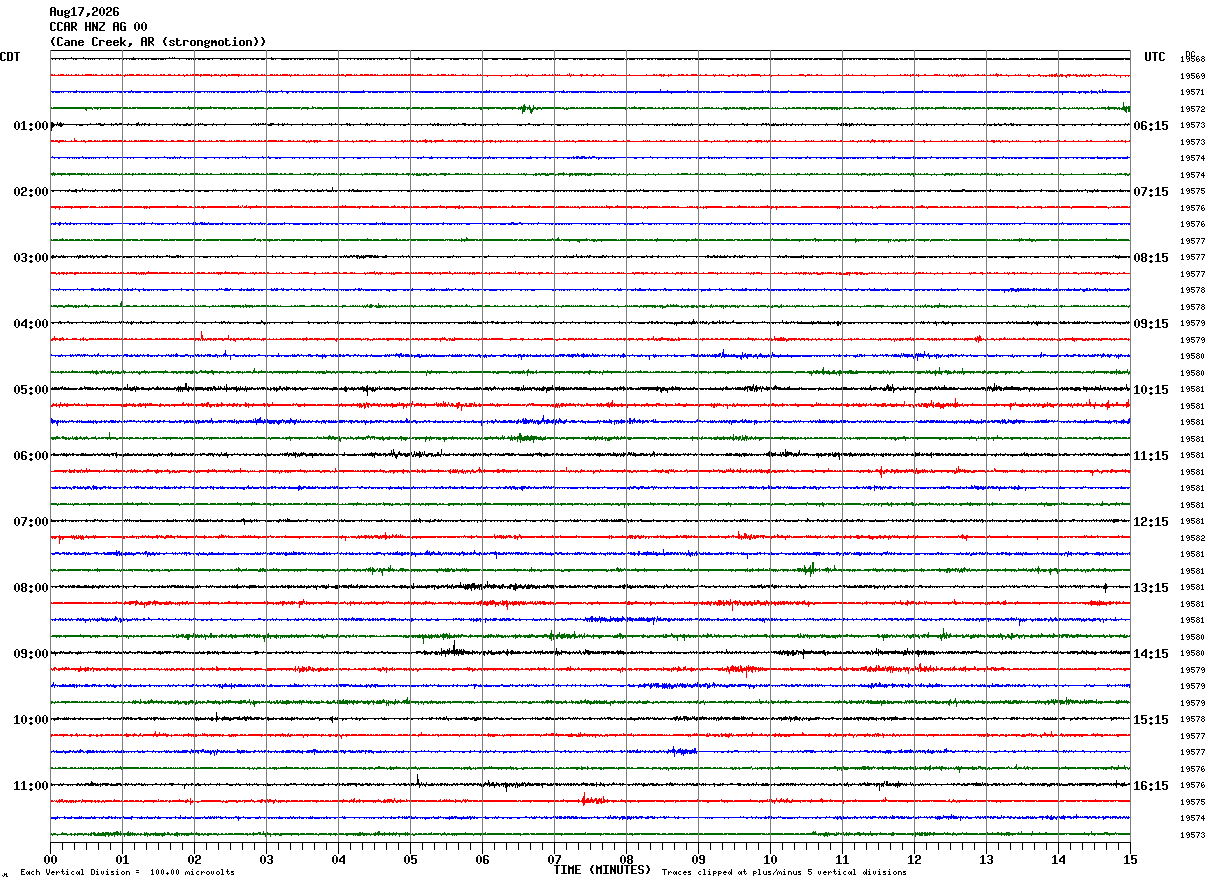Select minute 08 tick label on time axis
The height and width of the screenshot is (886, 1210).
click(x=626, y=859)
